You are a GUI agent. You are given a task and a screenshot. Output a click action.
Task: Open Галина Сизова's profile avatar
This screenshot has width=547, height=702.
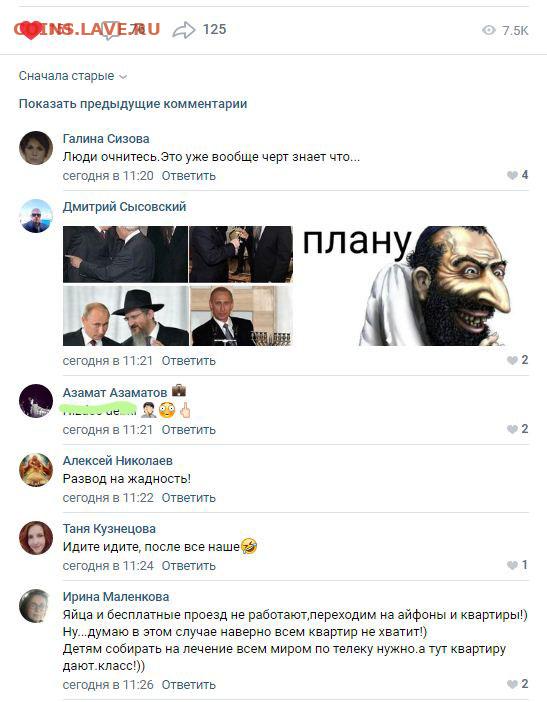36,148
